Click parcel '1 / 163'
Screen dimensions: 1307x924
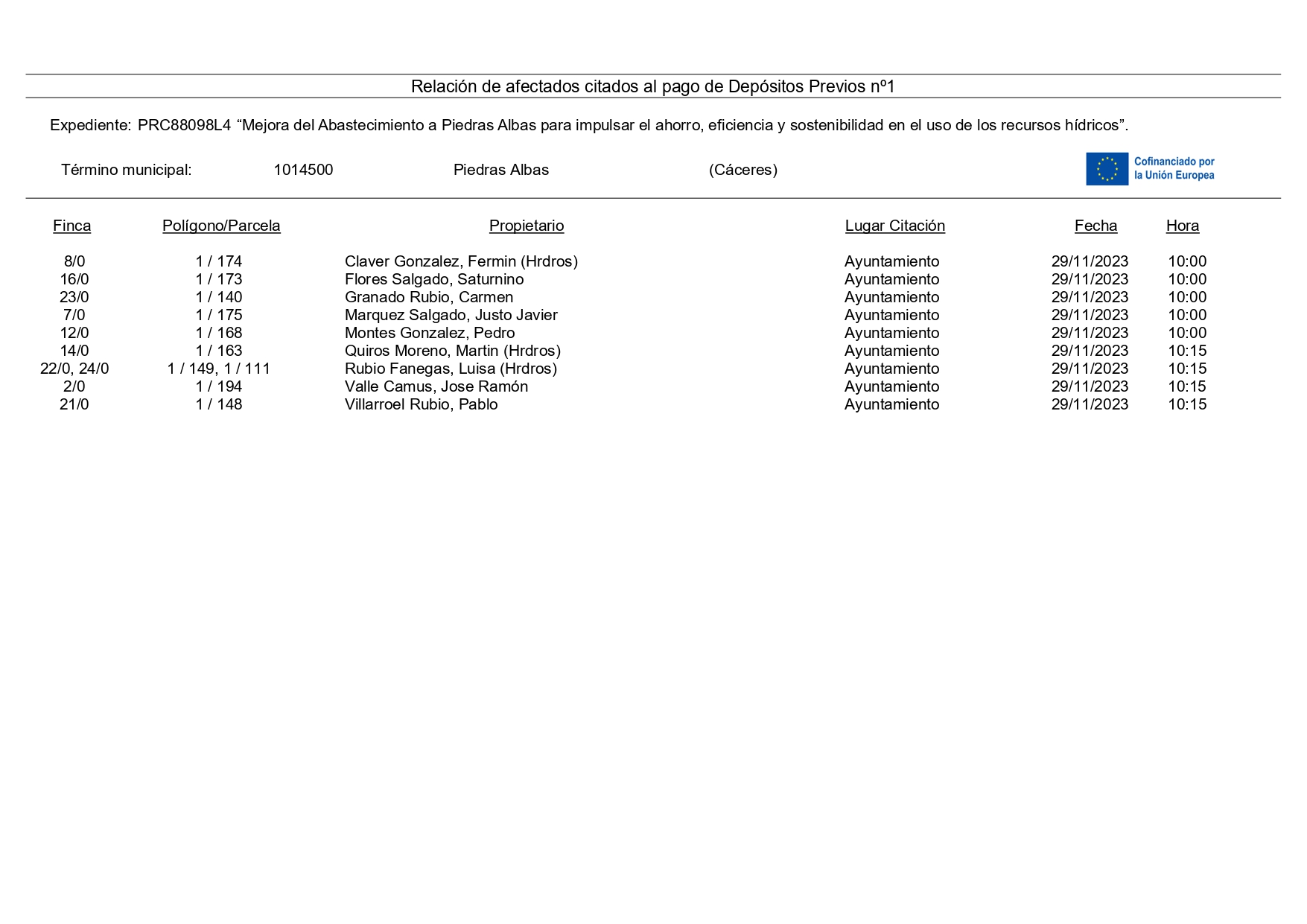[x=219, y=351]
